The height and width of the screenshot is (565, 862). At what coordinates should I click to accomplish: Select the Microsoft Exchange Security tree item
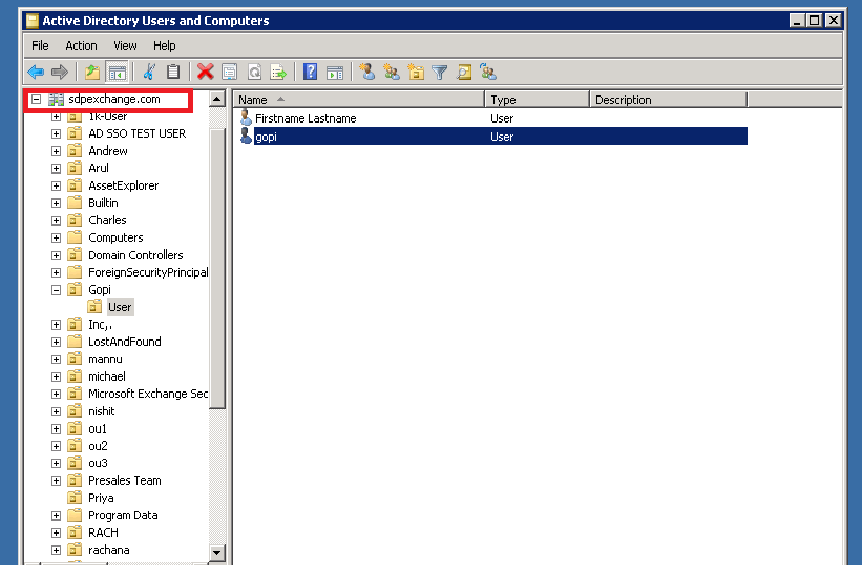148,394
